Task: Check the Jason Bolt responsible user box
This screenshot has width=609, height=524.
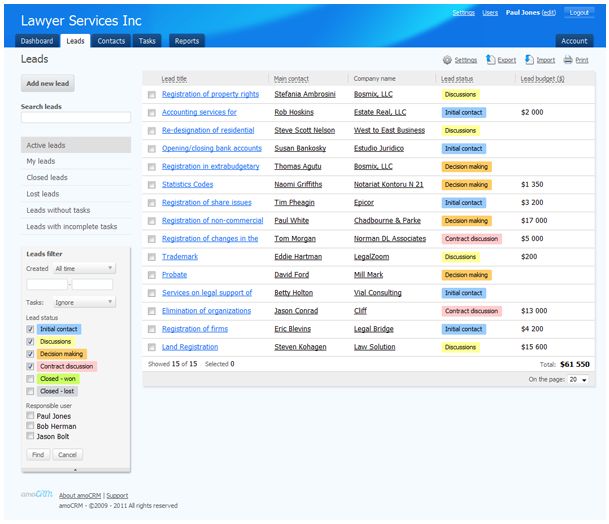Action: [x=30, y=436]
